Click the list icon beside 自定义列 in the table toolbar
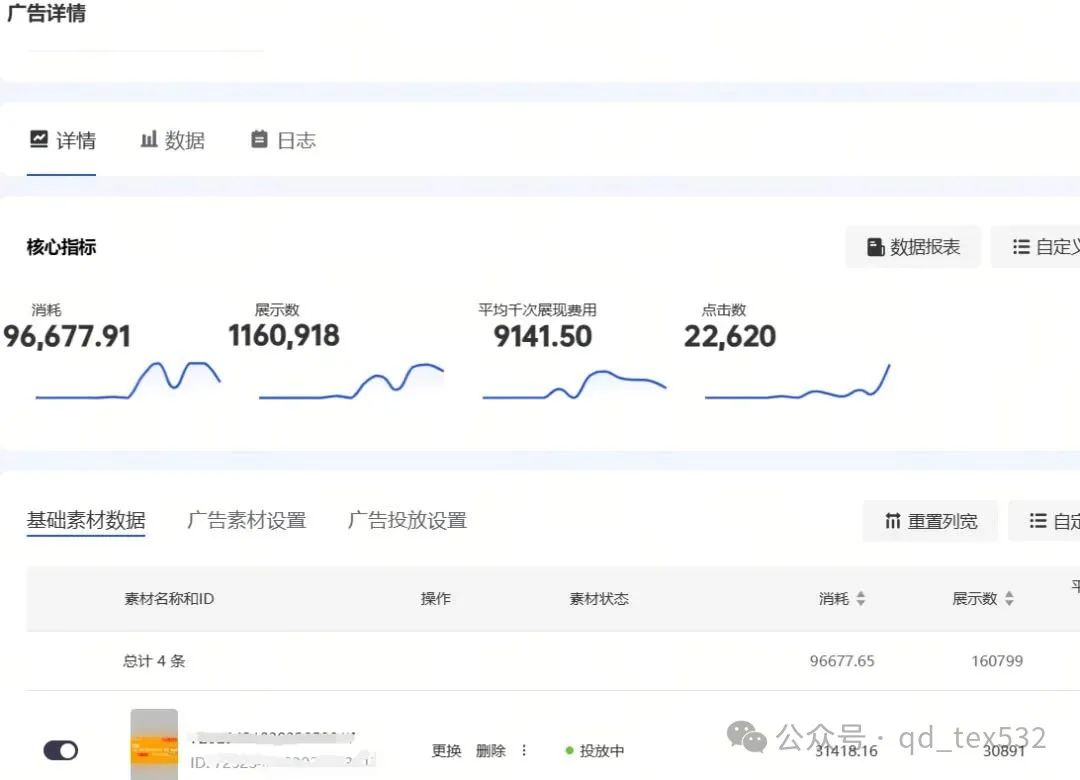The image size is (1080, 780). tap(1037, 521)
